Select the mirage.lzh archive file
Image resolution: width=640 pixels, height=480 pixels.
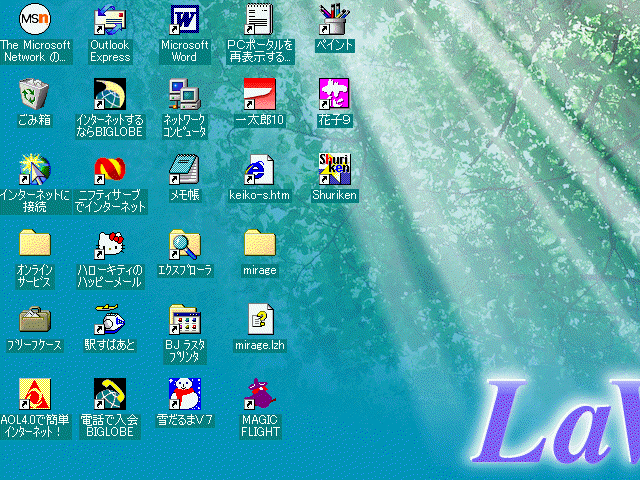(x=260, y=320)
